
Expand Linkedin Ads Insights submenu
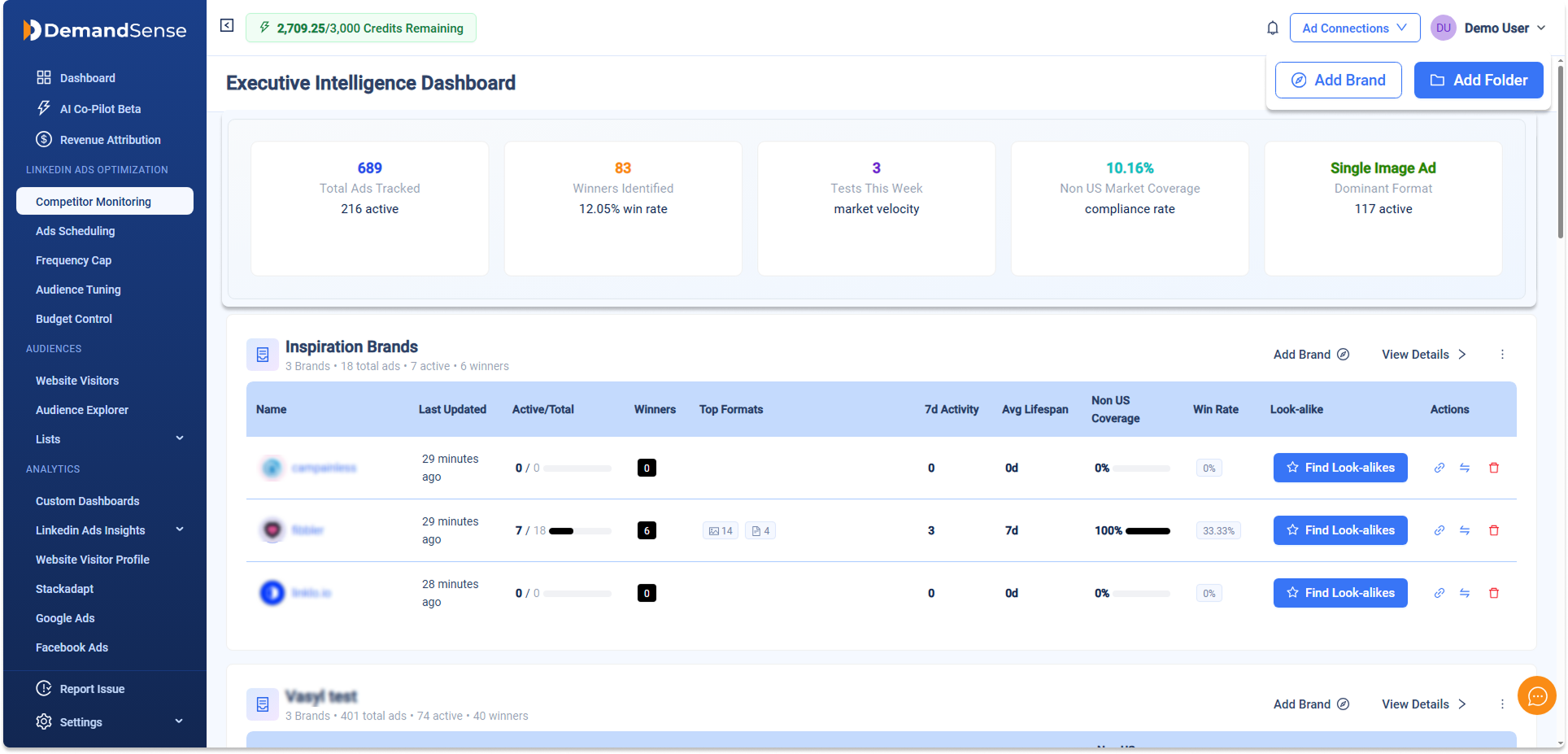[180, 530]
